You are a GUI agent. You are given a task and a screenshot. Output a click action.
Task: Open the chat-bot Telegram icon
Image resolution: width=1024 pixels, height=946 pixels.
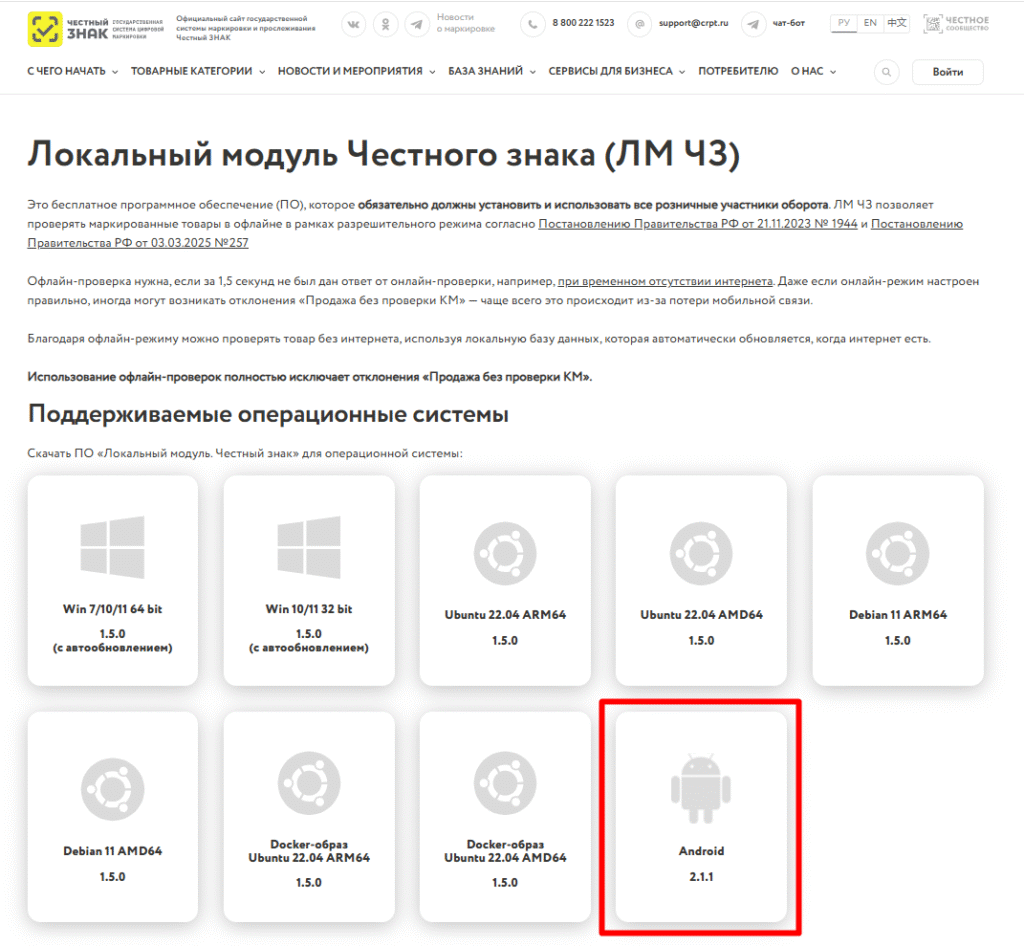click(753, 25)
